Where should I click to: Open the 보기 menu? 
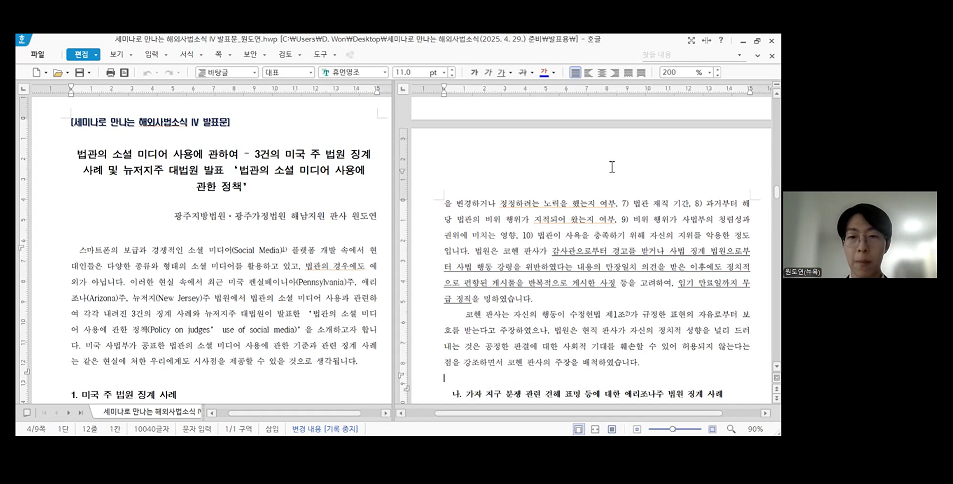click(x=120, y=55)
